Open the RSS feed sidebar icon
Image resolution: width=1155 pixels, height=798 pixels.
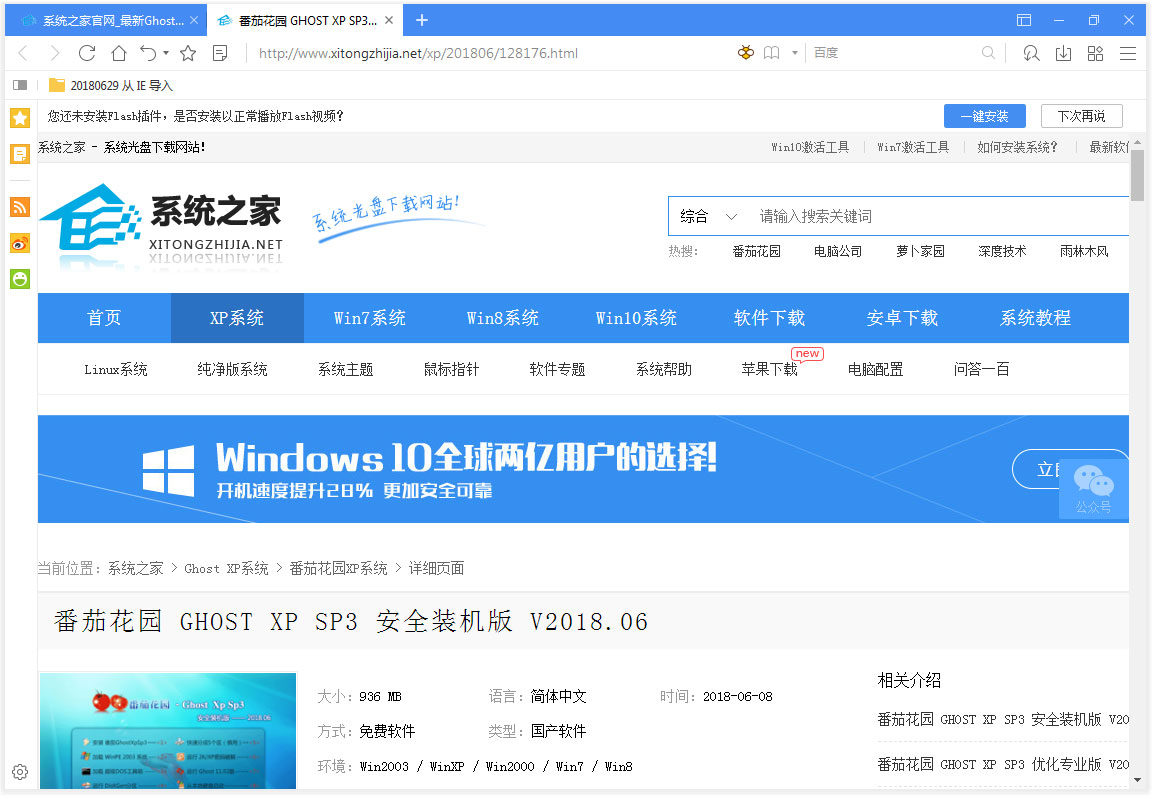20,208
